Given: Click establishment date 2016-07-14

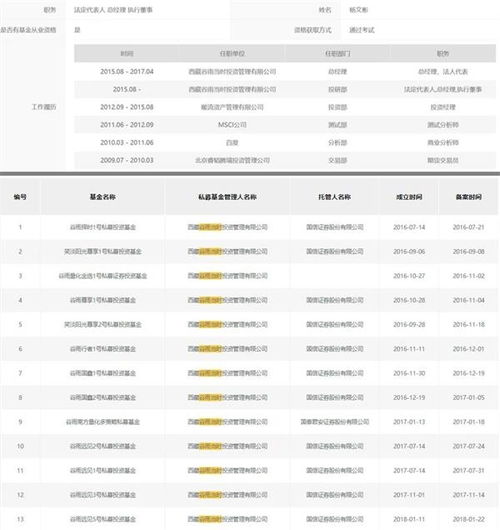Looking at the screenshot, I should click(409, 227).
